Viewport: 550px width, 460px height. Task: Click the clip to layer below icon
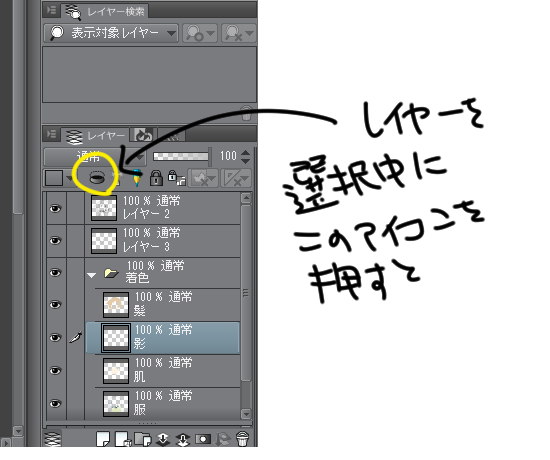97,178
